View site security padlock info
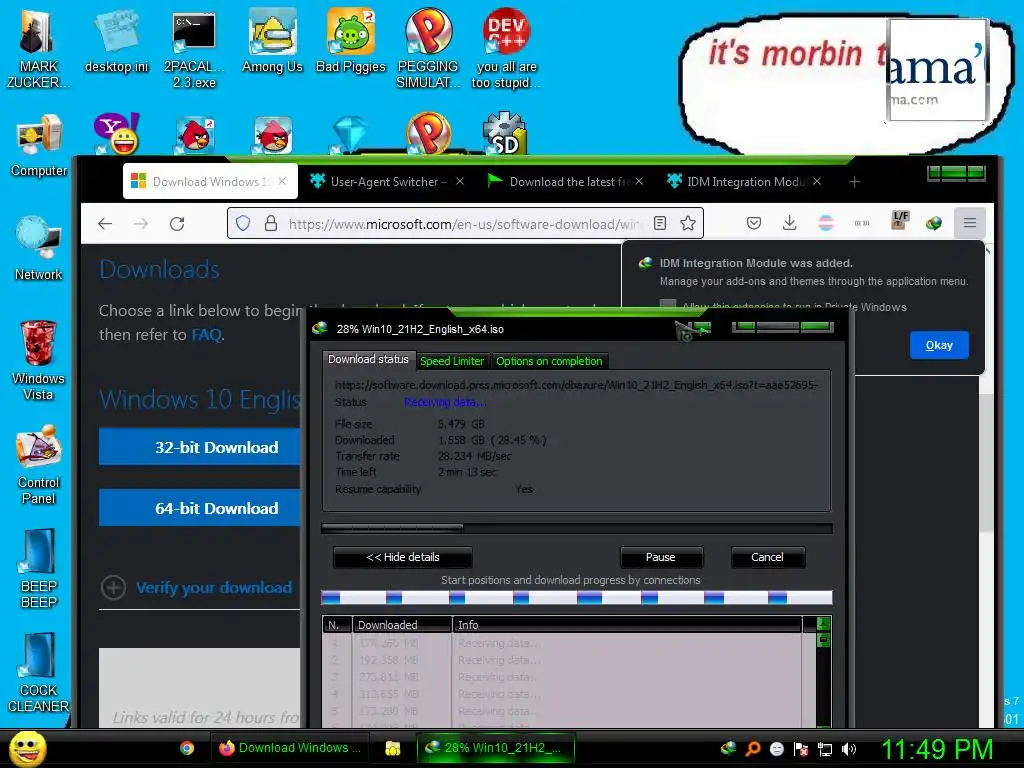The image size is (1024, 768). coord(271,224)
